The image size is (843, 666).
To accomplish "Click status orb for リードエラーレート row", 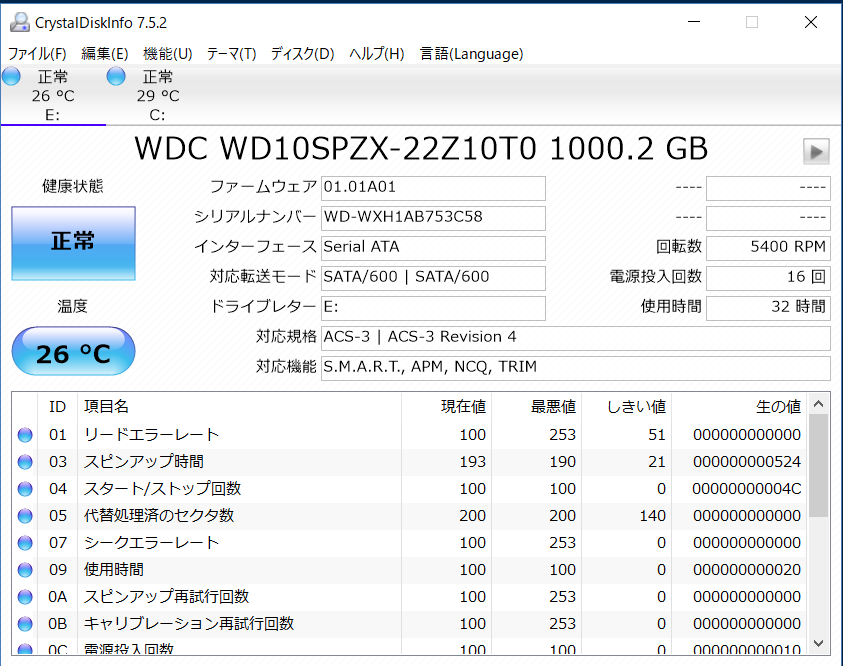I will click(x=25, y=435).
